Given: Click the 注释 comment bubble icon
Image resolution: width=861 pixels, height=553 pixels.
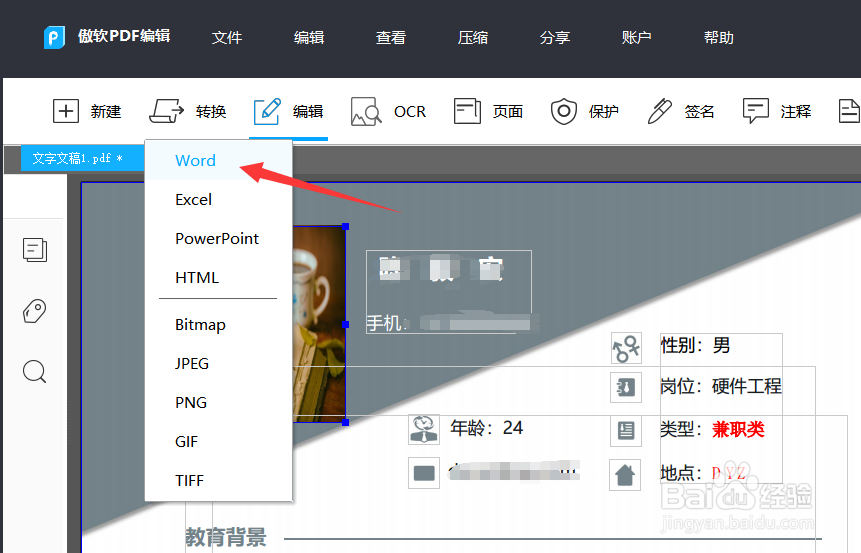Looking at the screenshot, I should 756,111.
